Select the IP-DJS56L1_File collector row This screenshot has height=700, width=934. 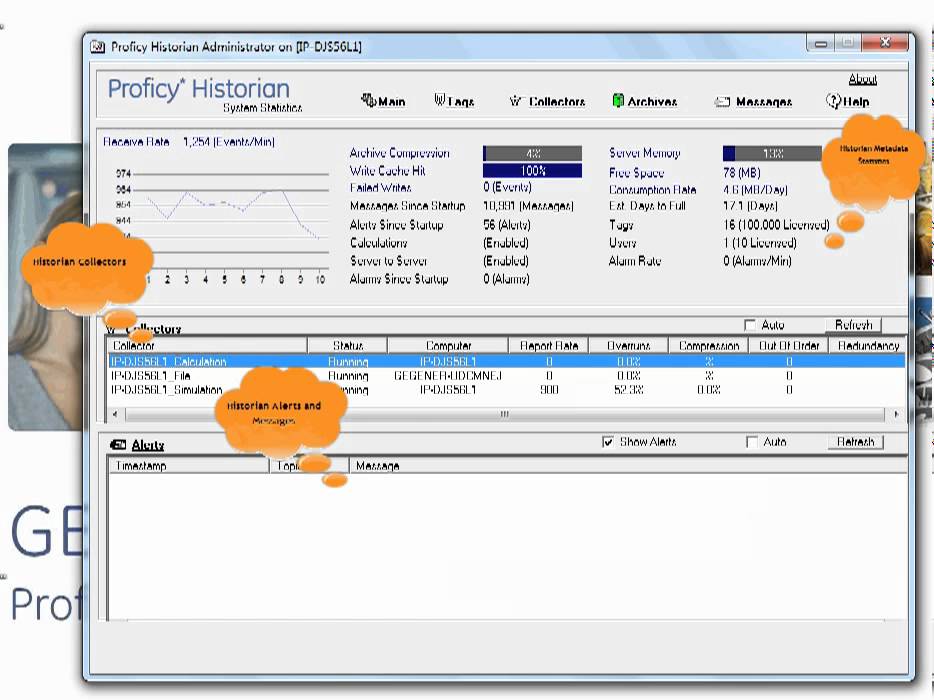(507, 376)
